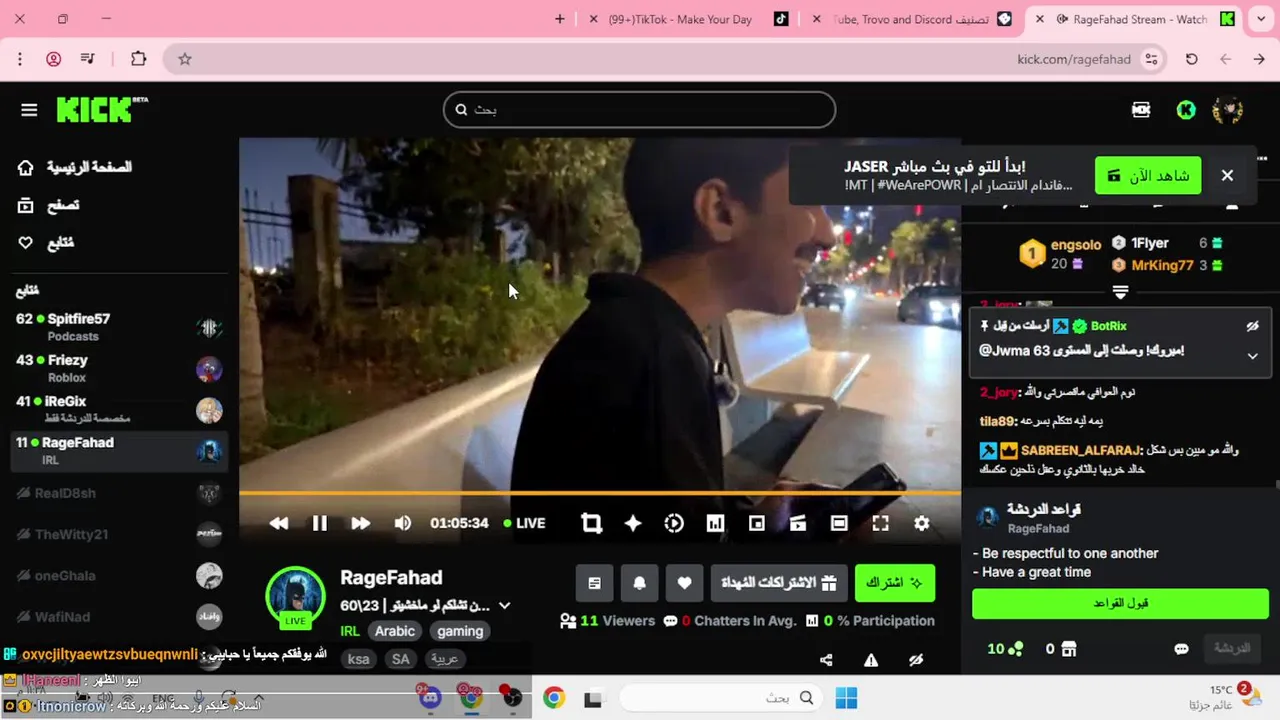
Task: Expand the gift leaderboard handle
Action: coord(1120,292)
